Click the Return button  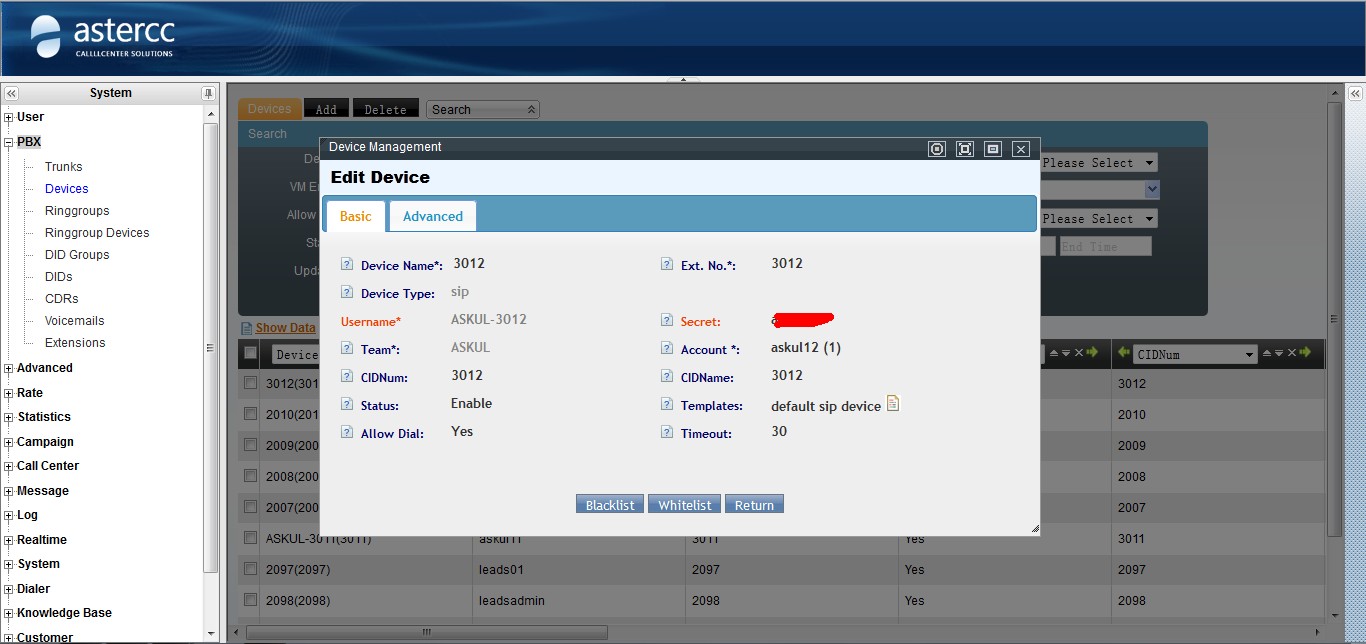click(754, 505)
